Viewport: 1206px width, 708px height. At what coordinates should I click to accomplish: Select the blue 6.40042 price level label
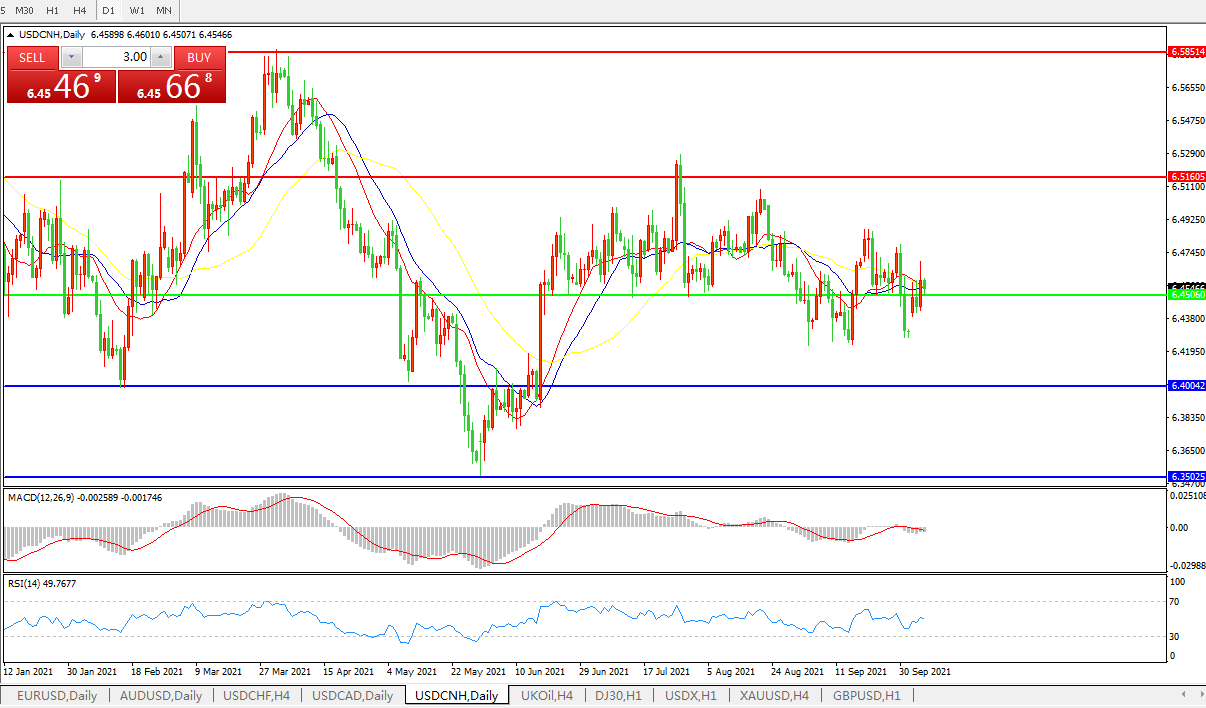[x=1186, y=385]
